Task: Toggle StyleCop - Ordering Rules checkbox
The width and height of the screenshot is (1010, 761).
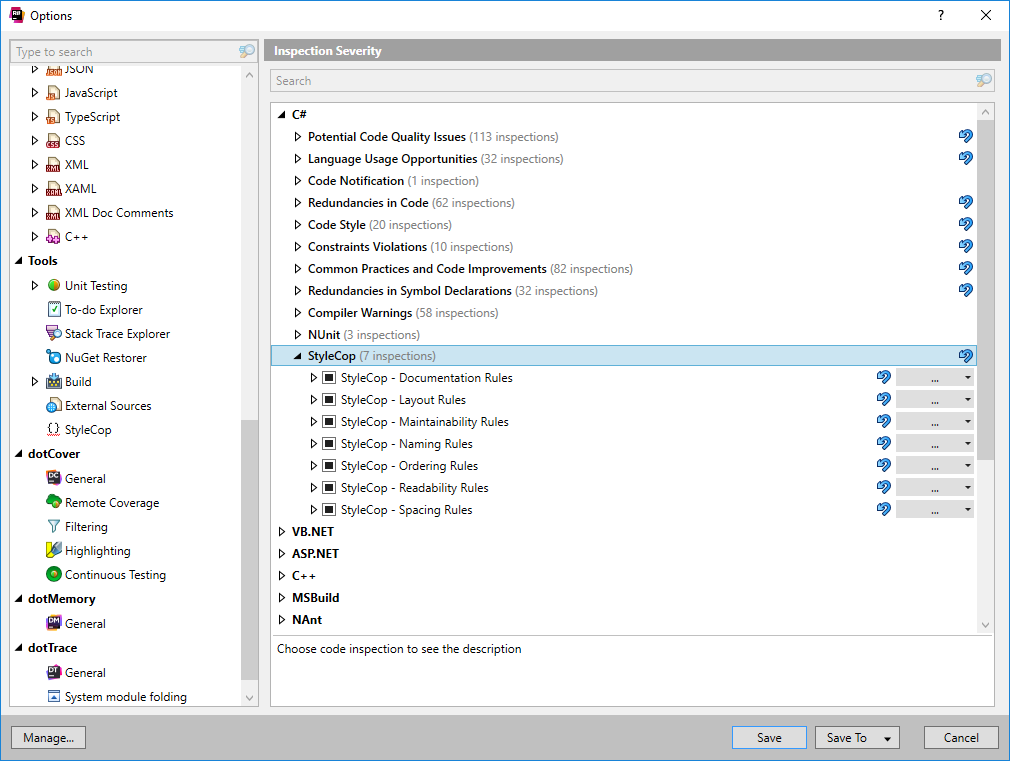Action: pos(329,465)
